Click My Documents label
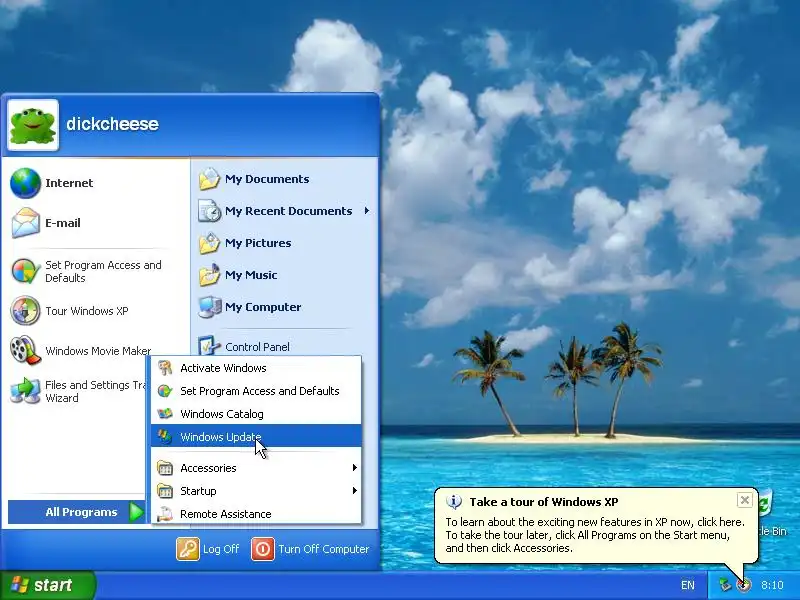Image resolution: width=800 pixels, height=600 pixels. [x=267, y=179]
